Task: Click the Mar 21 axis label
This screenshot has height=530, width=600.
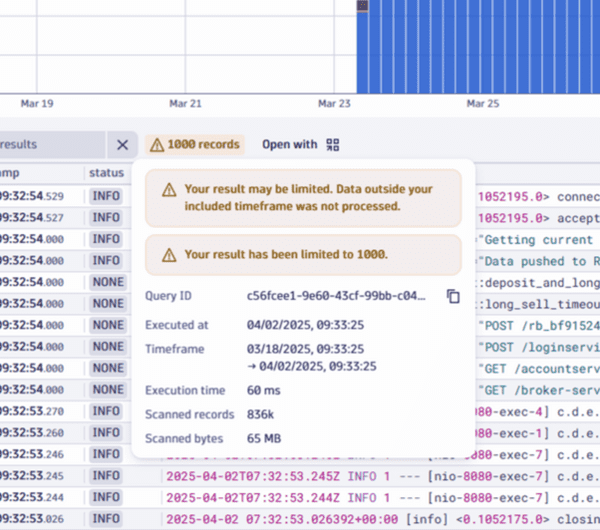Action: [186, 103]
